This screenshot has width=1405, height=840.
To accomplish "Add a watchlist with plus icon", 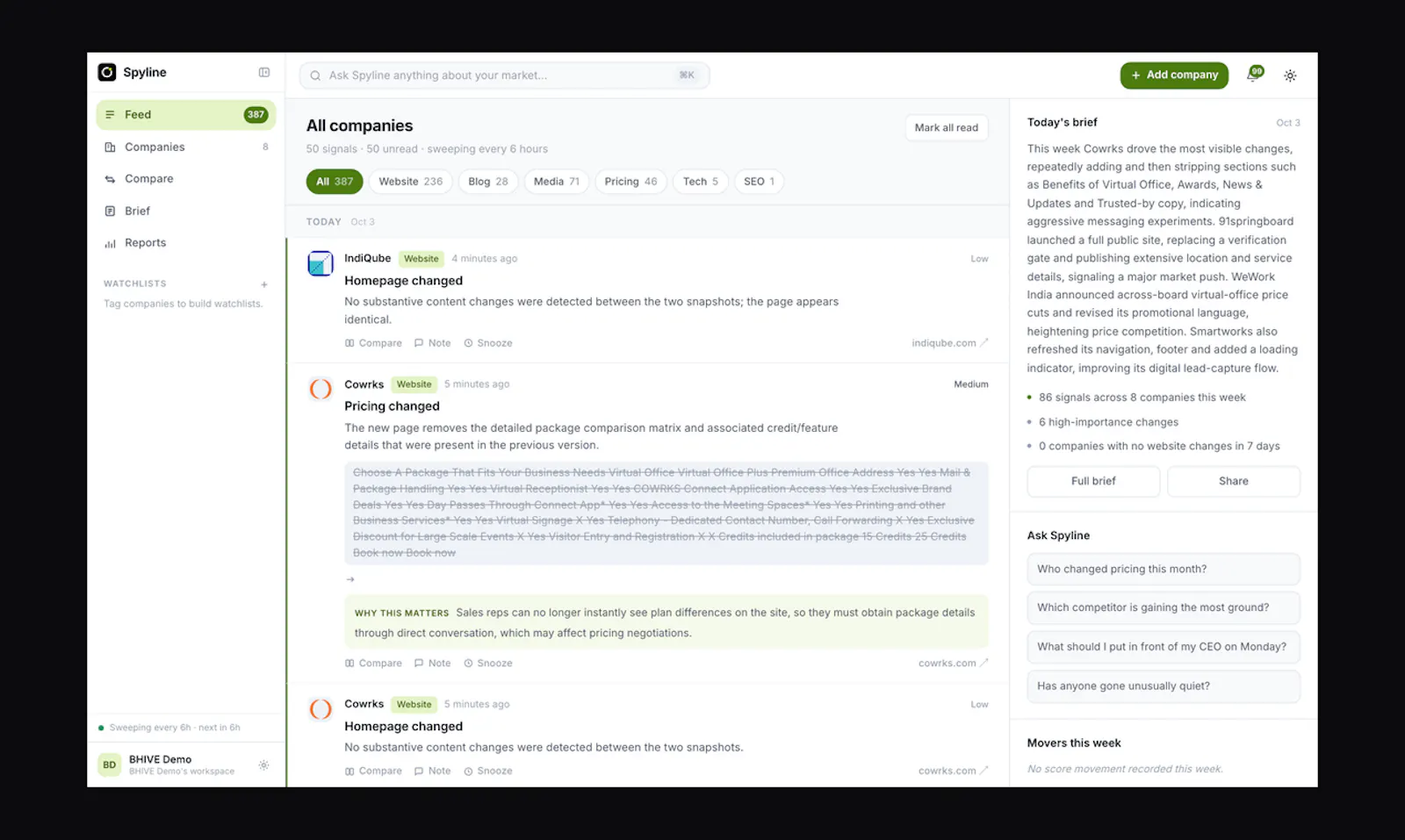I will pos(263,284).
